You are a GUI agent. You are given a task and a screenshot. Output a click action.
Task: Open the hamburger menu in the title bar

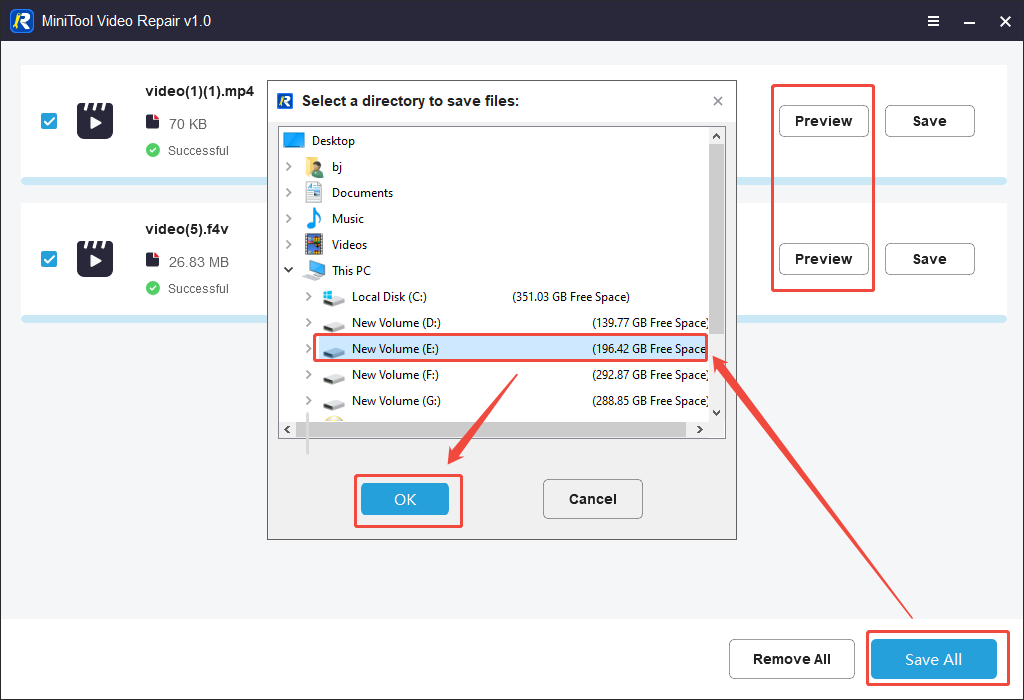pos(933,20)
